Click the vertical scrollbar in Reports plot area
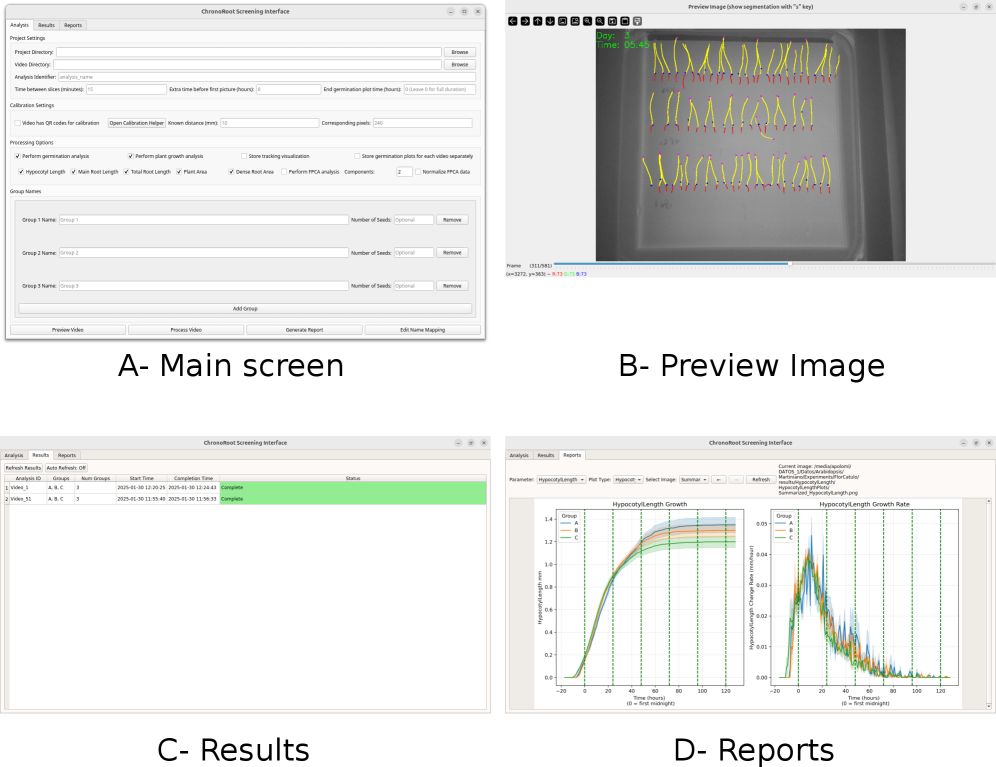The height and width of the screenshot is (767, 996). pos(988,604)
